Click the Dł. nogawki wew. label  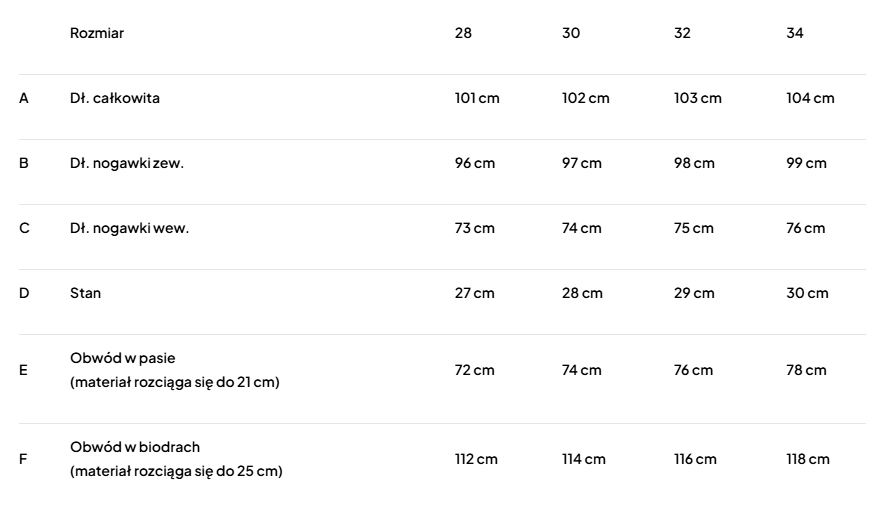point(129,228)
